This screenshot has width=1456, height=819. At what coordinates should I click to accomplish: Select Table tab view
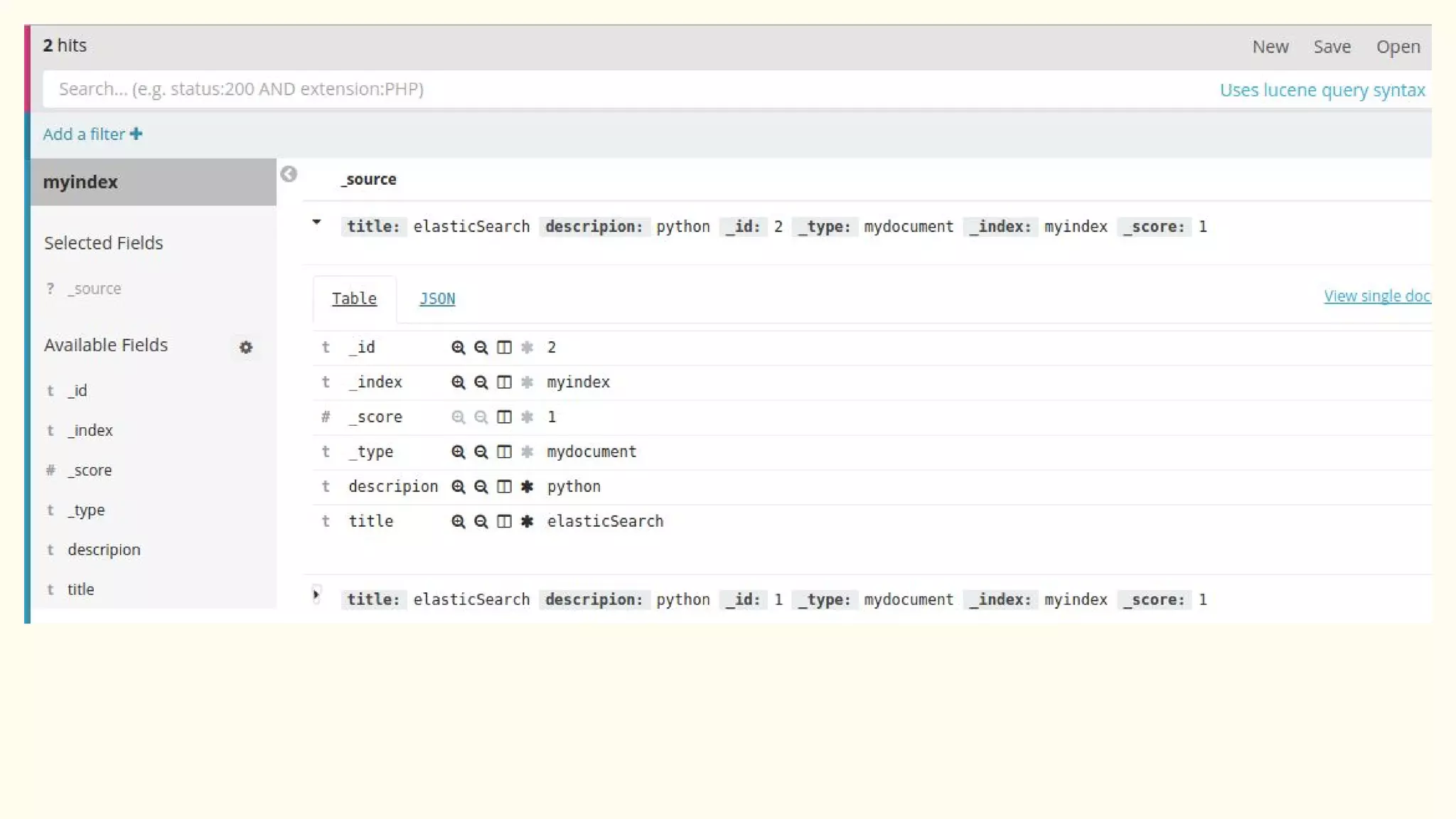click(x=354, y=299)
